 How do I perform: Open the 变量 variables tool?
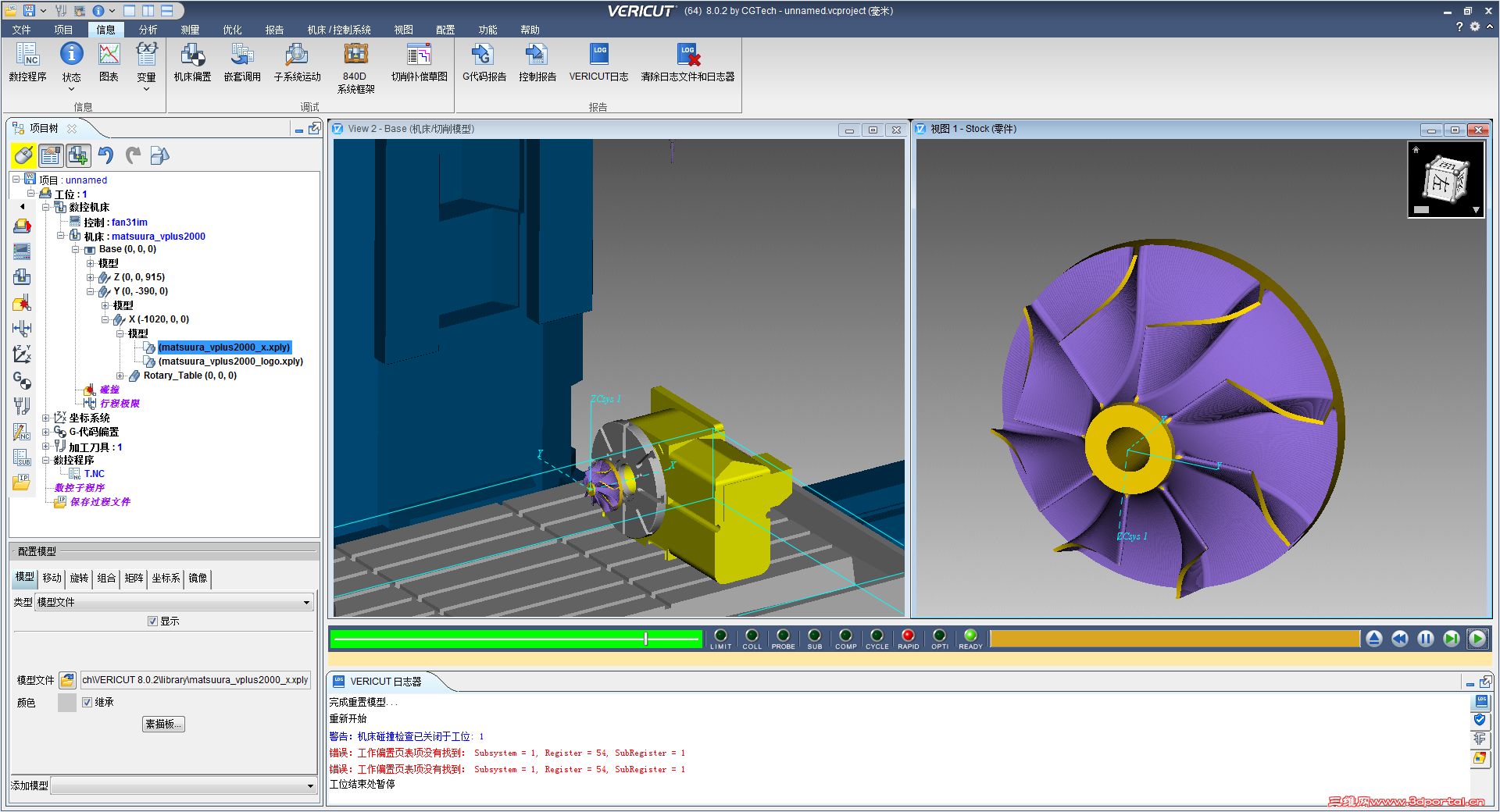tap(146, 66)
